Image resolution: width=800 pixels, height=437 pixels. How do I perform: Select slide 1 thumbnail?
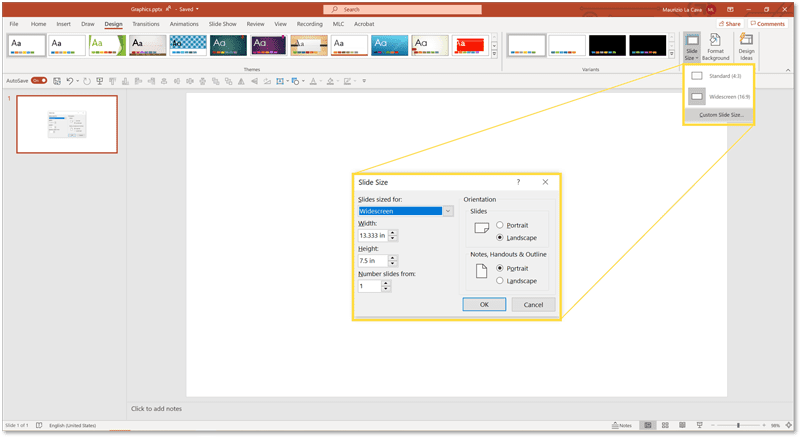[x=67, y=124]
